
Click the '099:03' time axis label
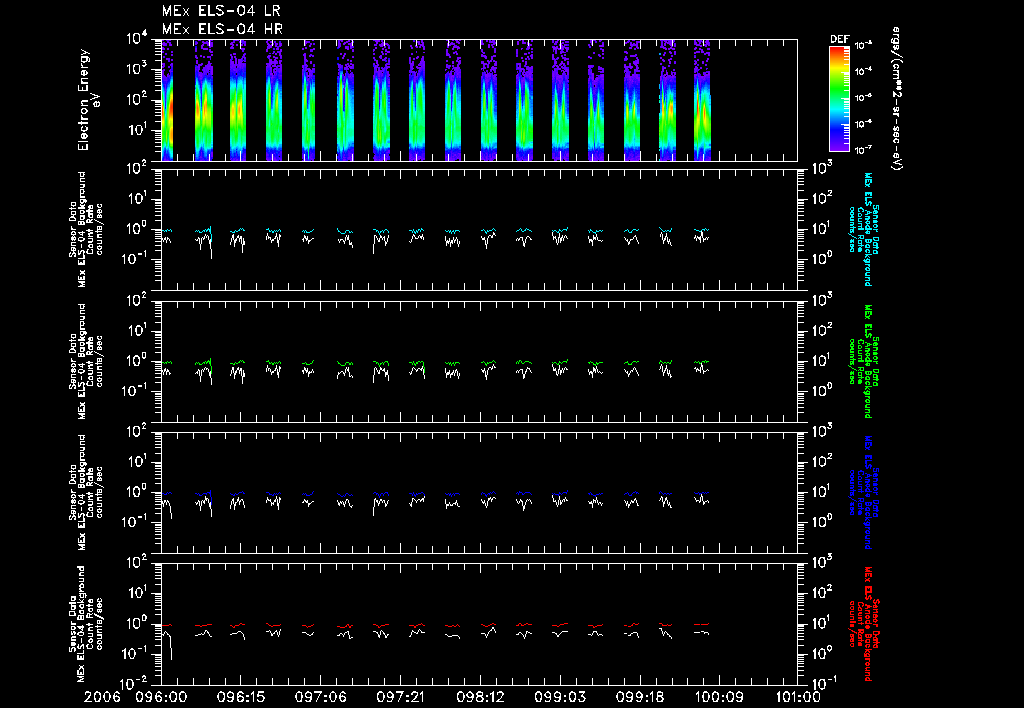560,698
